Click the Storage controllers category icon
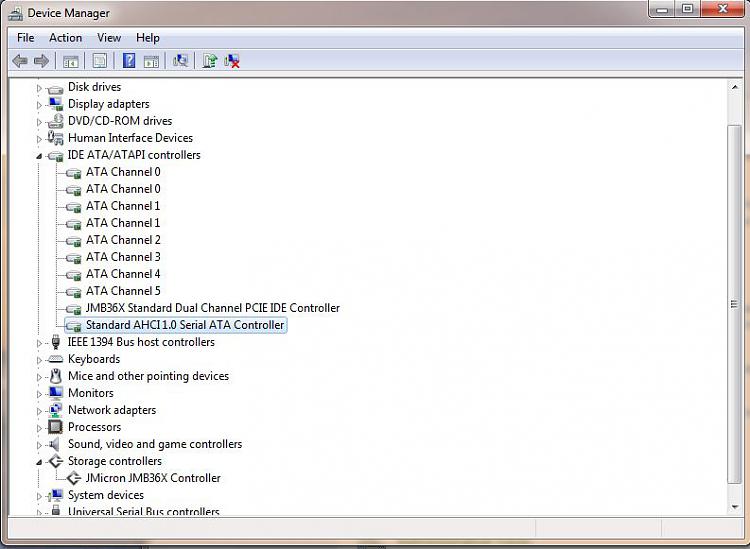This screenshot has height=549, width=750. coord(56,461)
